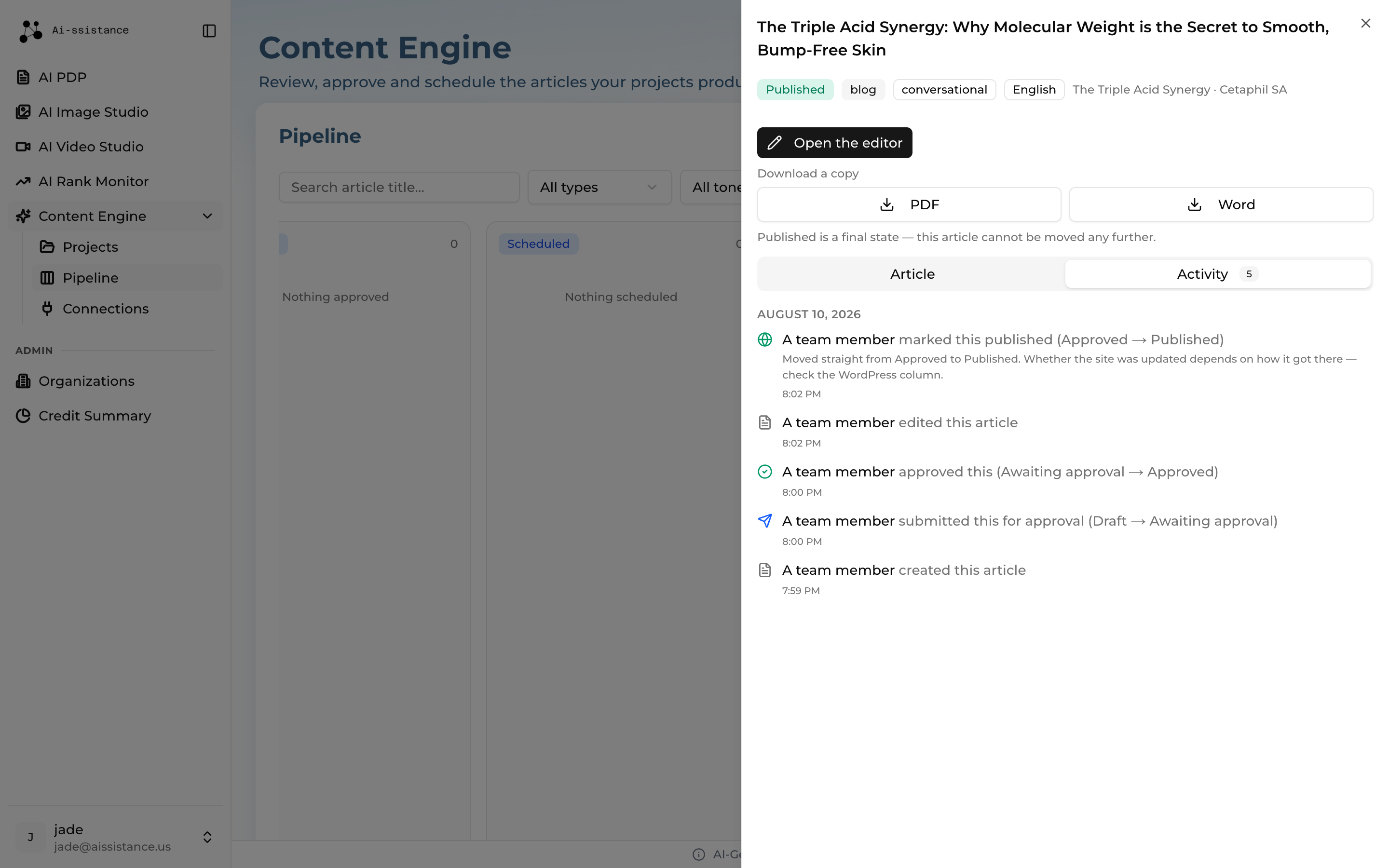Click 'Nothing approved' placeholder text

click(x=335, y=297)
